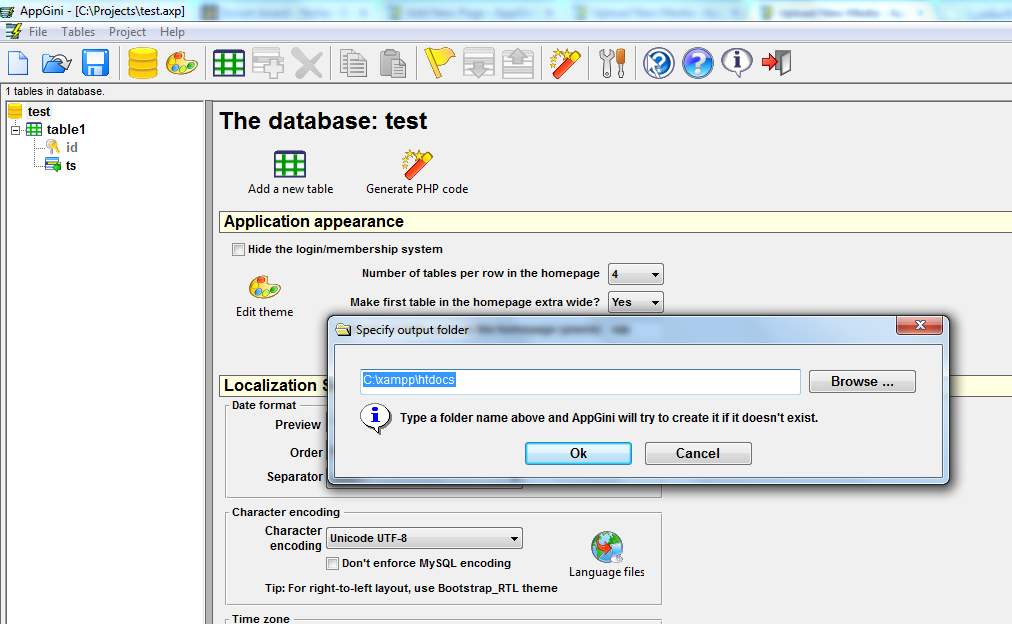Viewport: 1012px width, 624px height.
Task: Click the online help icon with arrows
Action: tap(658, 63)
